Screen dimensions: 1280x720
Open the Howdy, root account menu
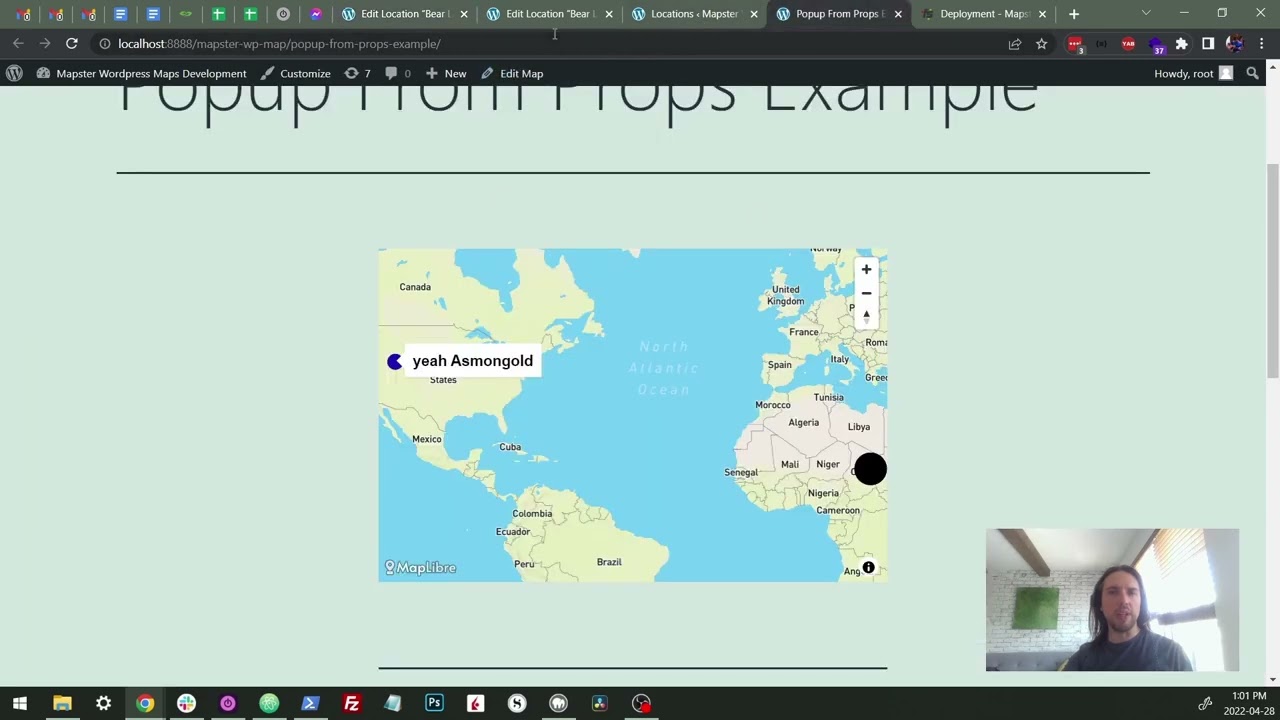pos(1193,73)
